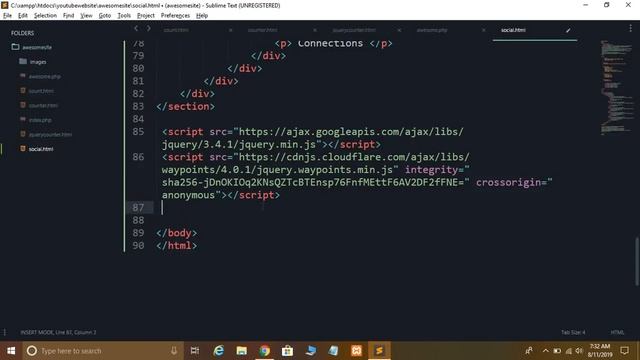Image resolution: width=640 pixels, height=360 pixels.
Task: Open the Edit menu
Action: tap(22, 16)
